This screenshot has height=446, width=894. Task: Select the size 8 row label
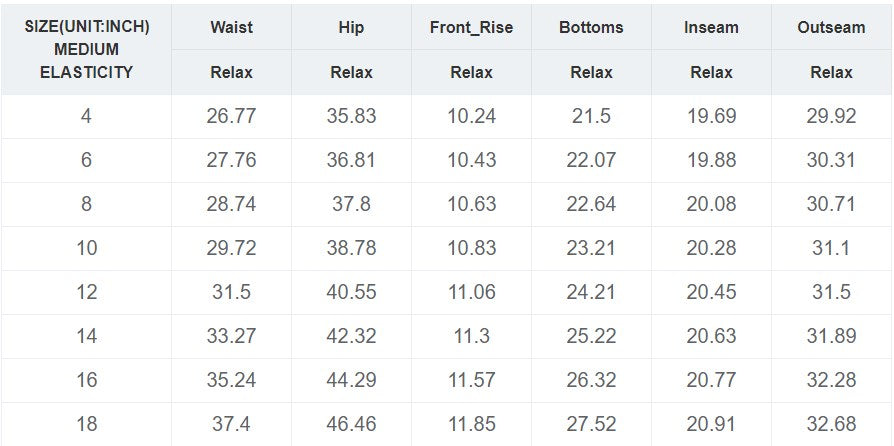coord(86,204)
